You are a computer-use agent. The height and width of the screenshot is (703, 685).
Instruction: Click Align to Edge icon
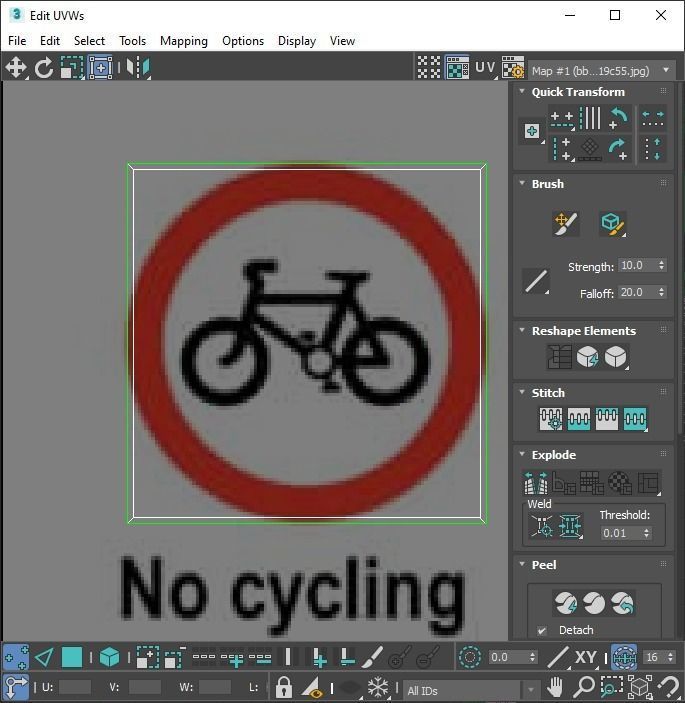point(590,149)
